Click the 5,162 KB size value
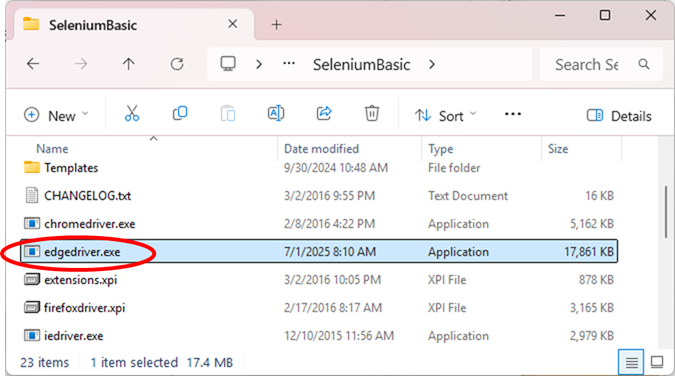Viewport: 675px width, 376px height. coord(592,224)
